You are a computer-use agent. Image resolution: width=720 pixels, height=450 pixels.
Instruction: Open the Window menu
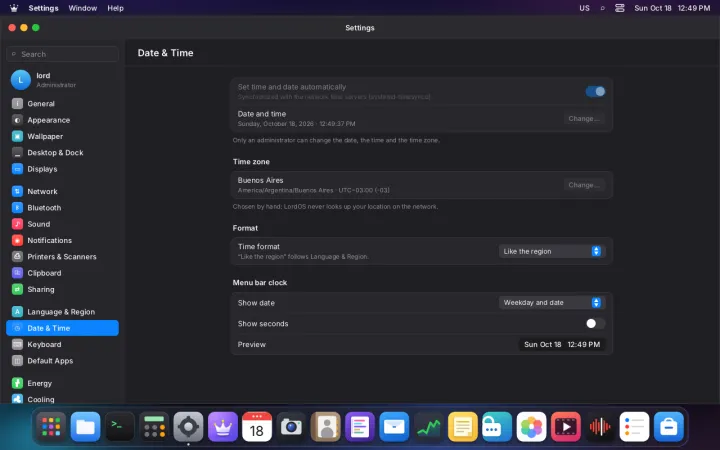(83, 8)
